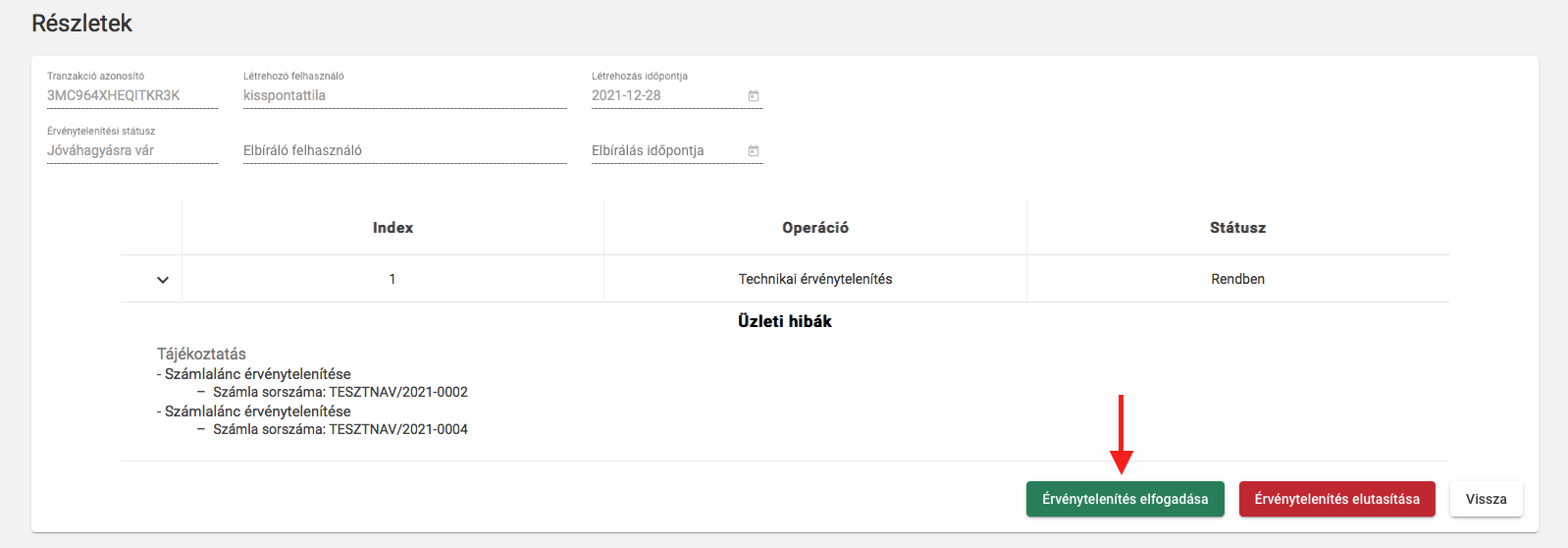Click the index cell value 1

(392, 279)
